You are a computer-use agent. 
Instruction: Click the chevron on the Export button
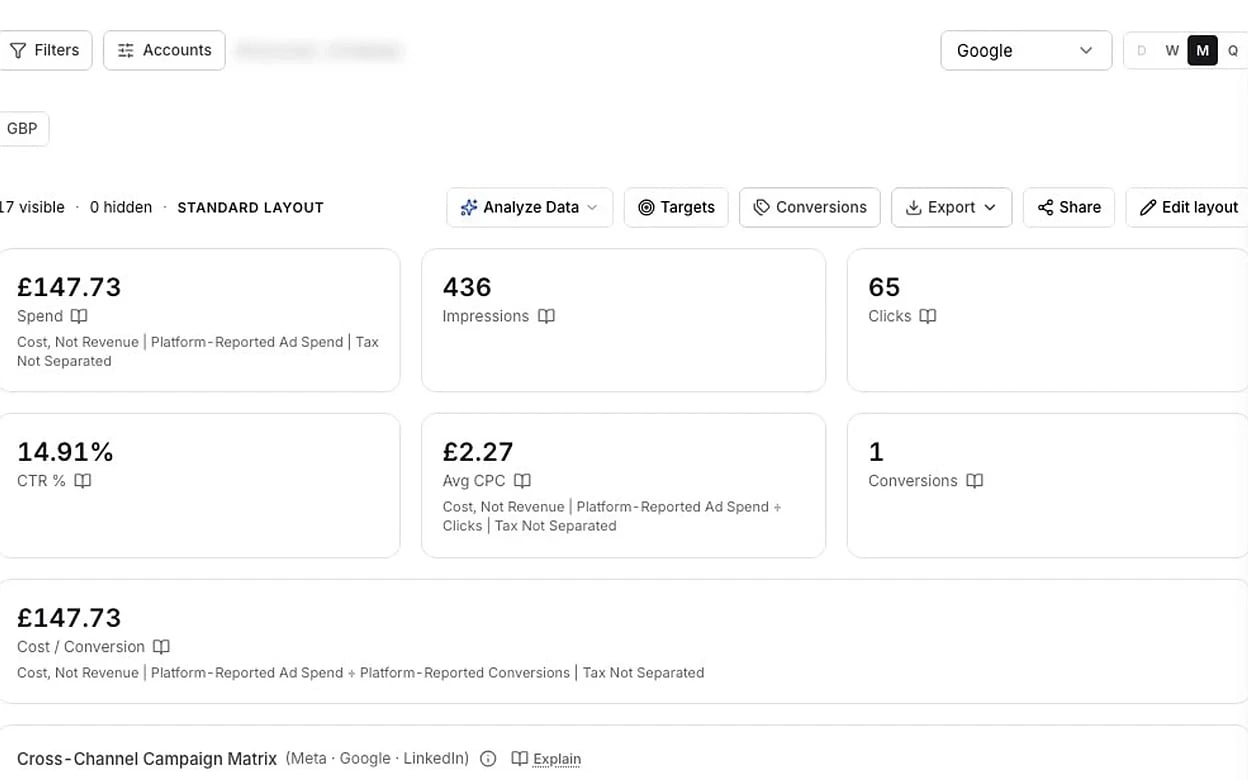point(990,207)
